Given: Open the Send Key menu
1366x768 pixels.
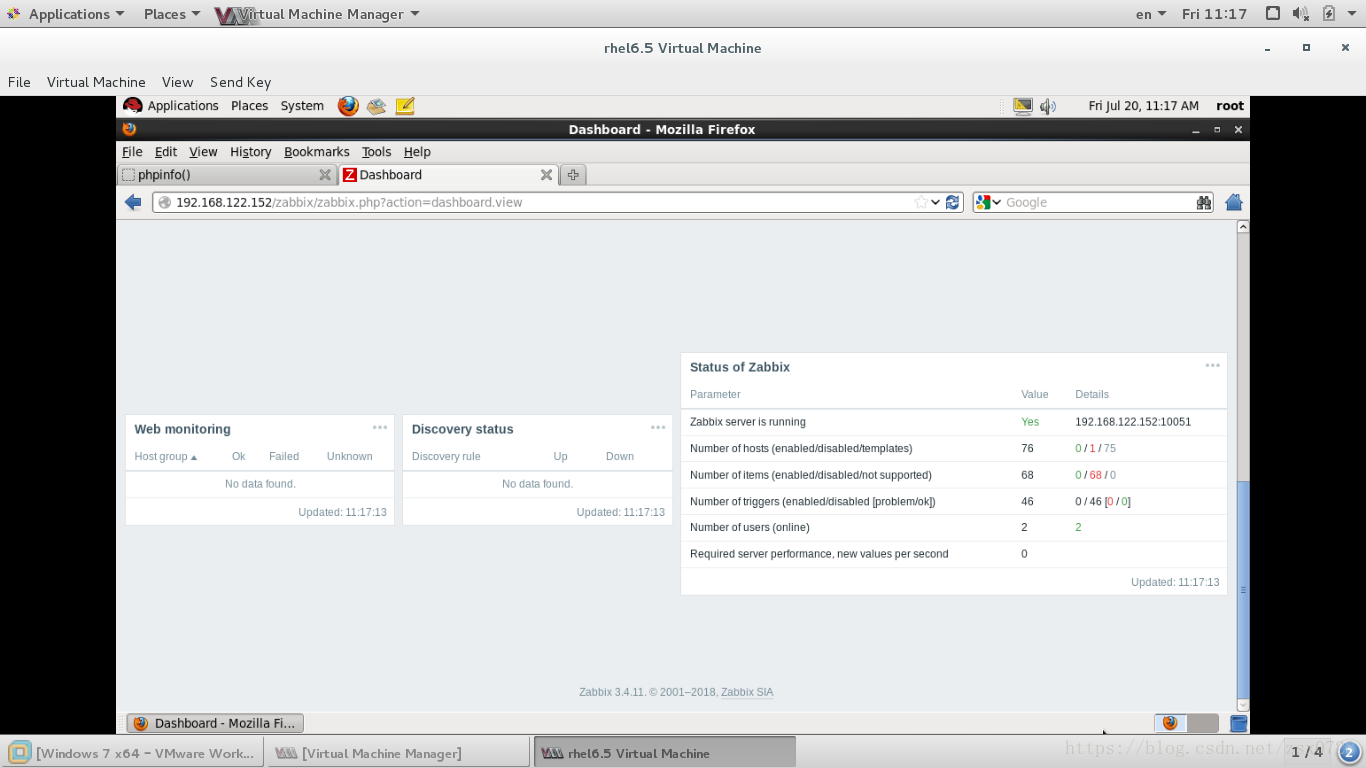Looking at the screenshot, I should click(240, 82).
